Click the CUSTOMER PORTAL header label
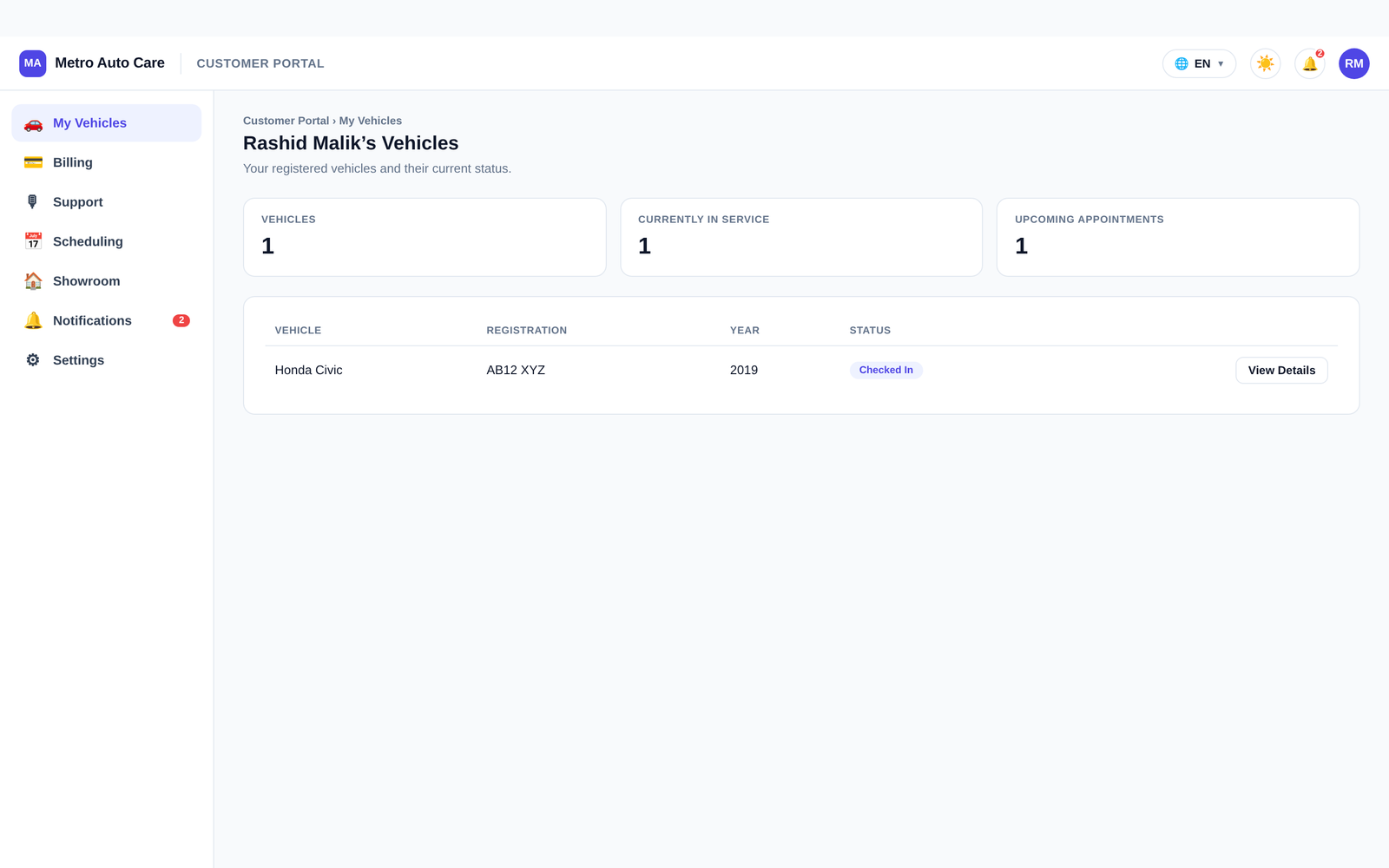Image resolution: width=1389 pixels, height=868 pixels. [x=260, y=63]
